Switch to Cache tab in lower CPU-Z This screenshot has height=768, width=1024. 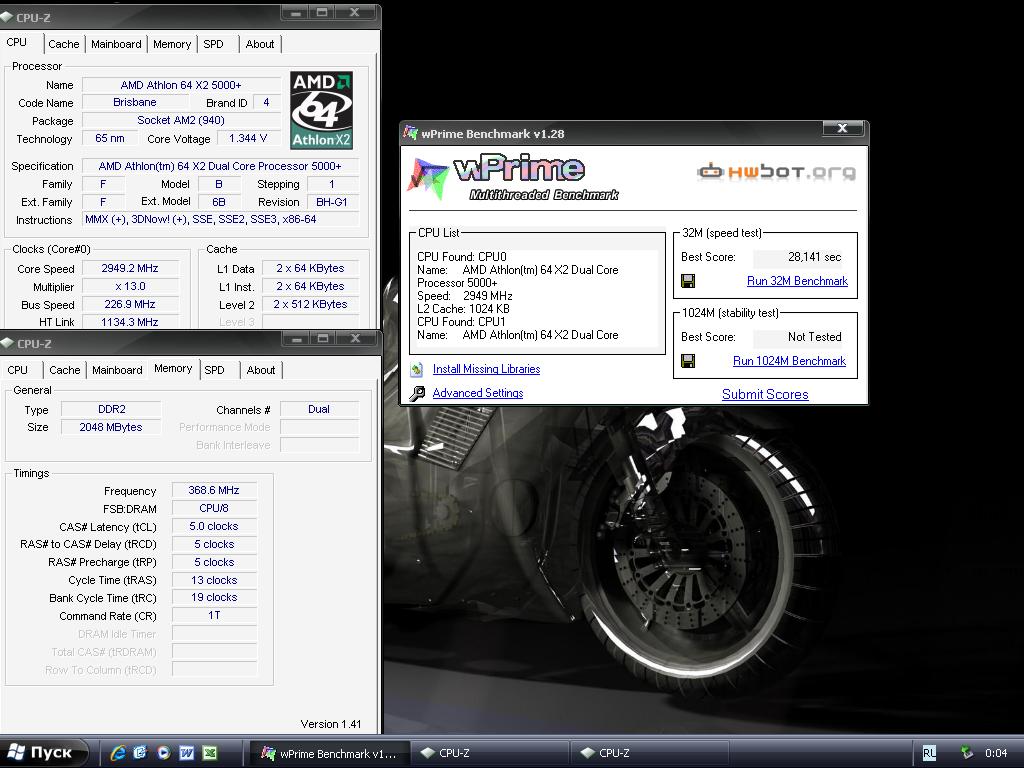pyautogui.click(x=65, y=370)
